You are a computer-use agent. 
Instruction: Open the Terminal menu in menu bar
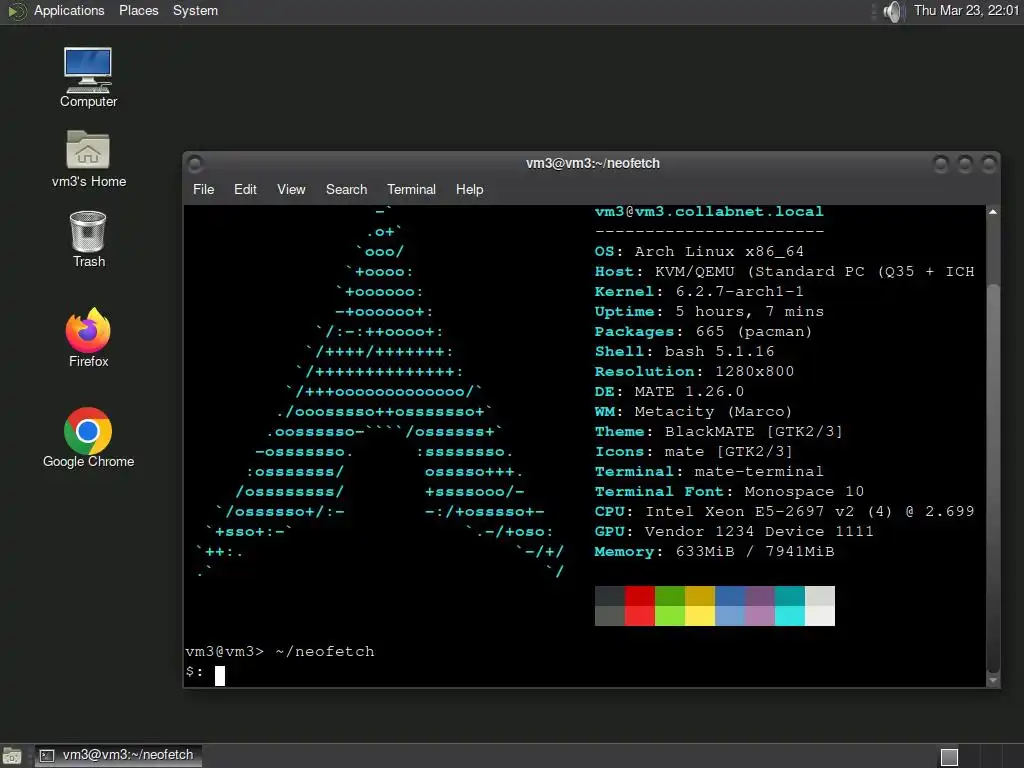(411, 189)
